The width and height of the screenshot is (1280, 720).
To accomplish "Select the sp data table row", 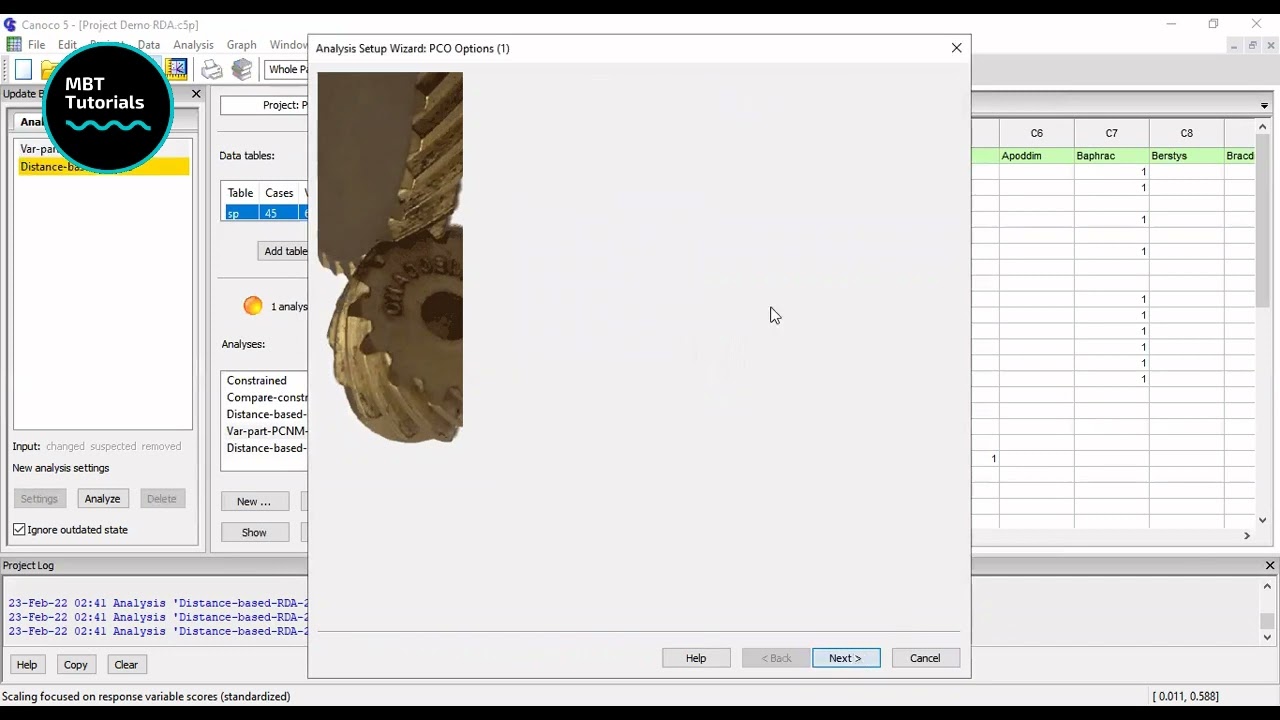I will tap(266, 213).
